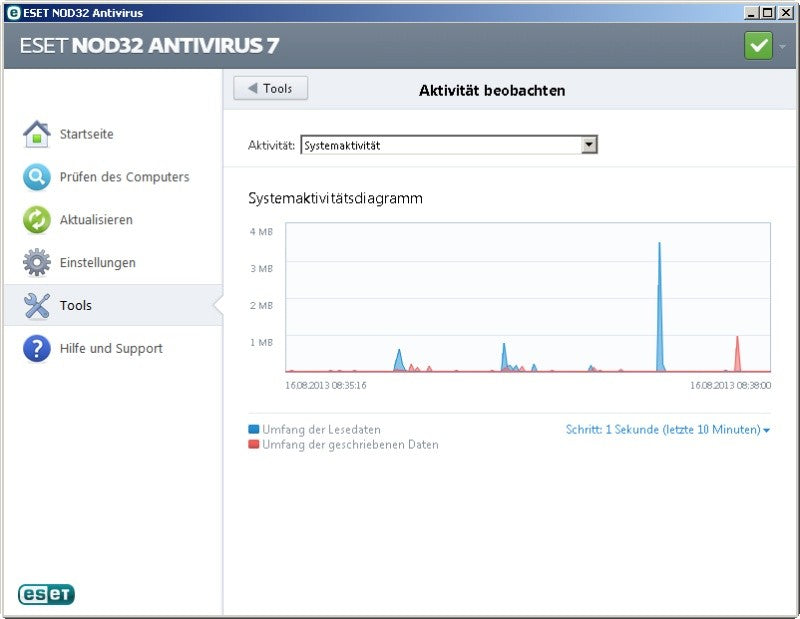Image resolution: width=800 pixels, height=619 pixels.
Task: Click the Hilfe und Support question icon
Action: (37, 349)
